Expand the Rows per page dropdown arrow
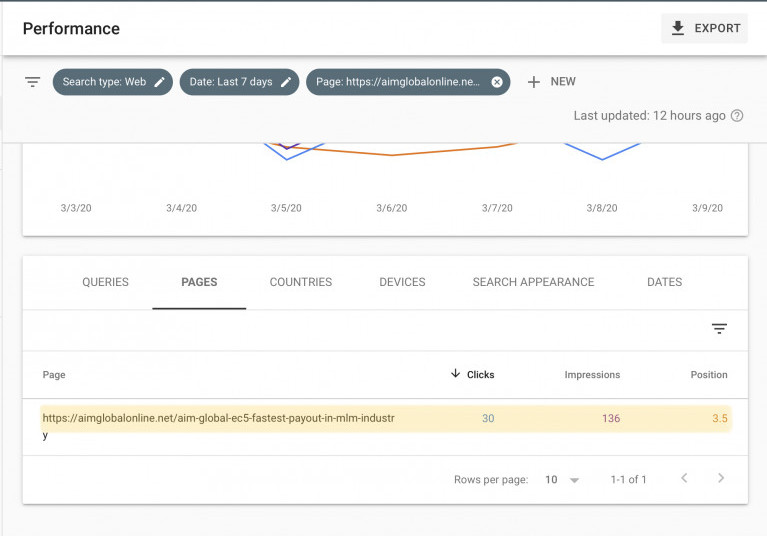Image resolution: width=767 pixels, height=536 pixels. pos(574,480)
